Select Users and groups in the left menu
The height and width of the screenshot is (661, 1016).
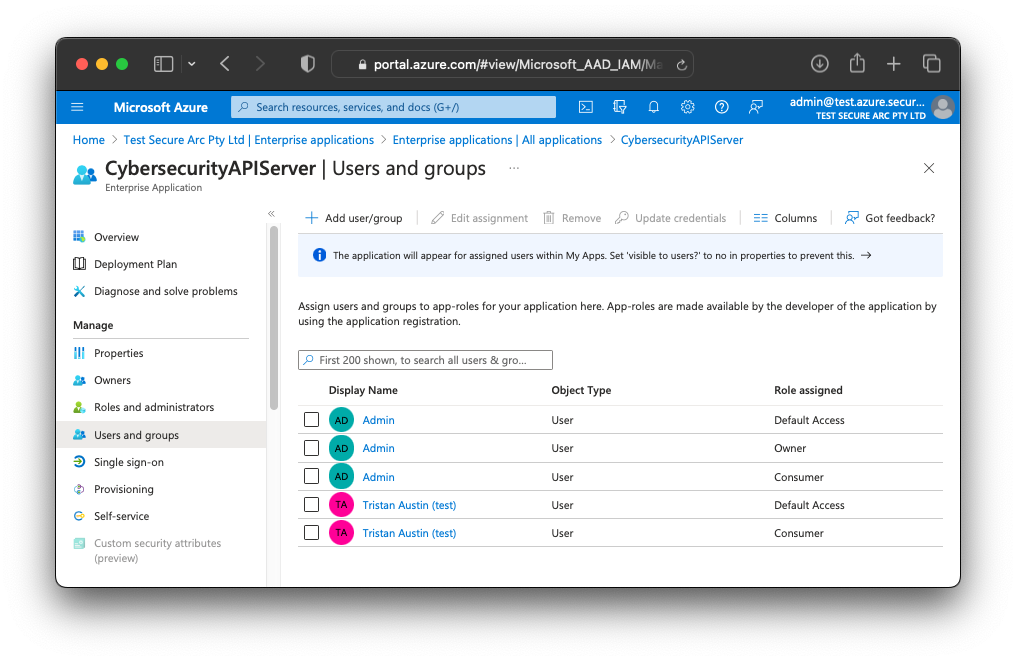pyautogui.click(x=162, y=435)
